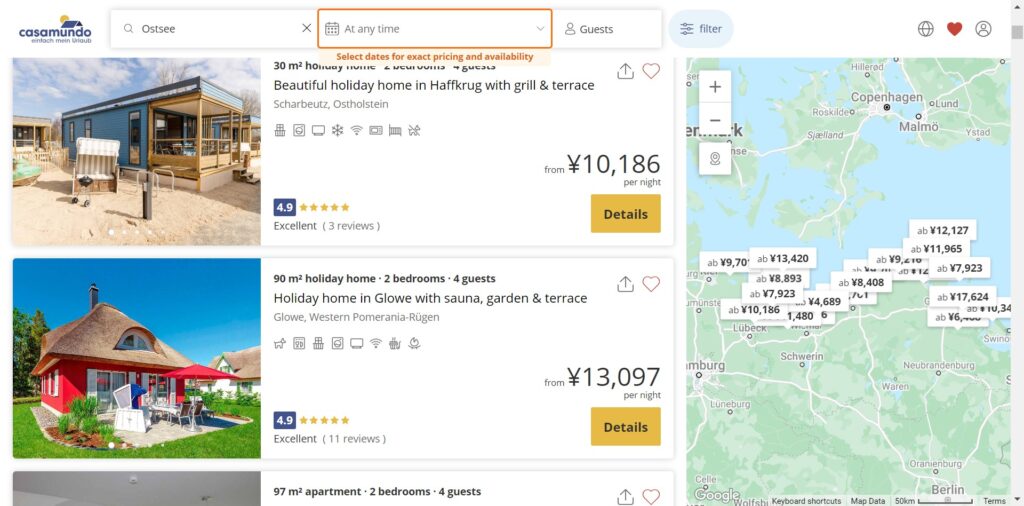The image size is (1024, 506).
Task: Share the Haffkrug holiday home listing
Action: click(625, 72)
